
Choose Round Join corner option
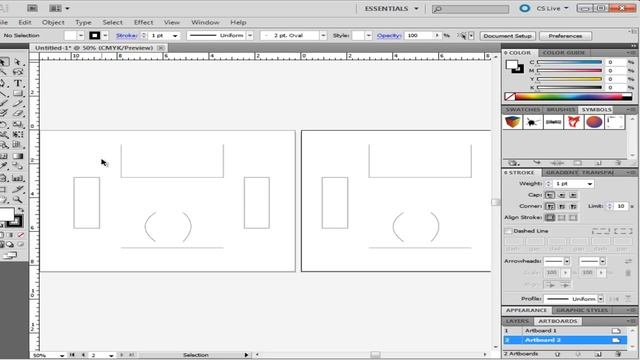pyautogui.click(x=562, y=207)
